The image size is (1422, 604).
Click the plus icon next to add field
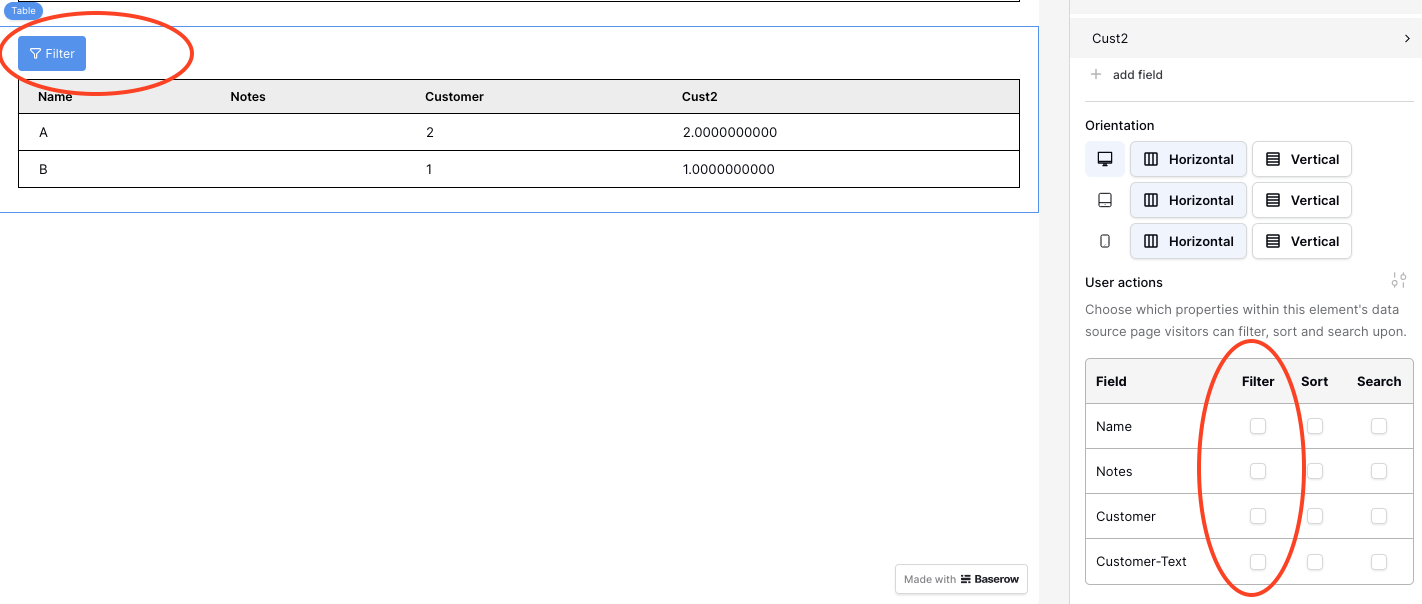tap(1096, 75)
